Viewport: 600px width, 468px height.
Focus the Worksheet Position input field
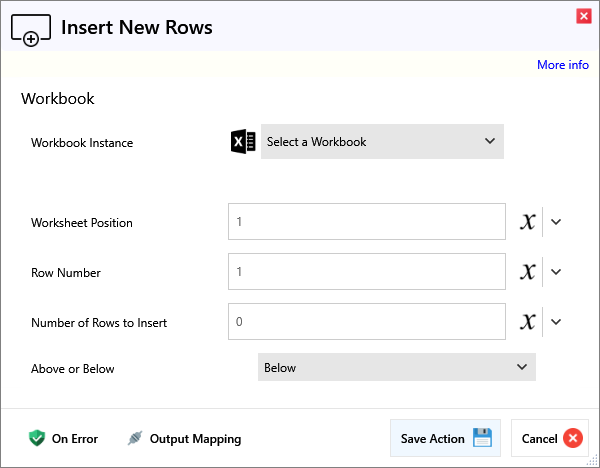pyautogui.click(x=366, y=222)
